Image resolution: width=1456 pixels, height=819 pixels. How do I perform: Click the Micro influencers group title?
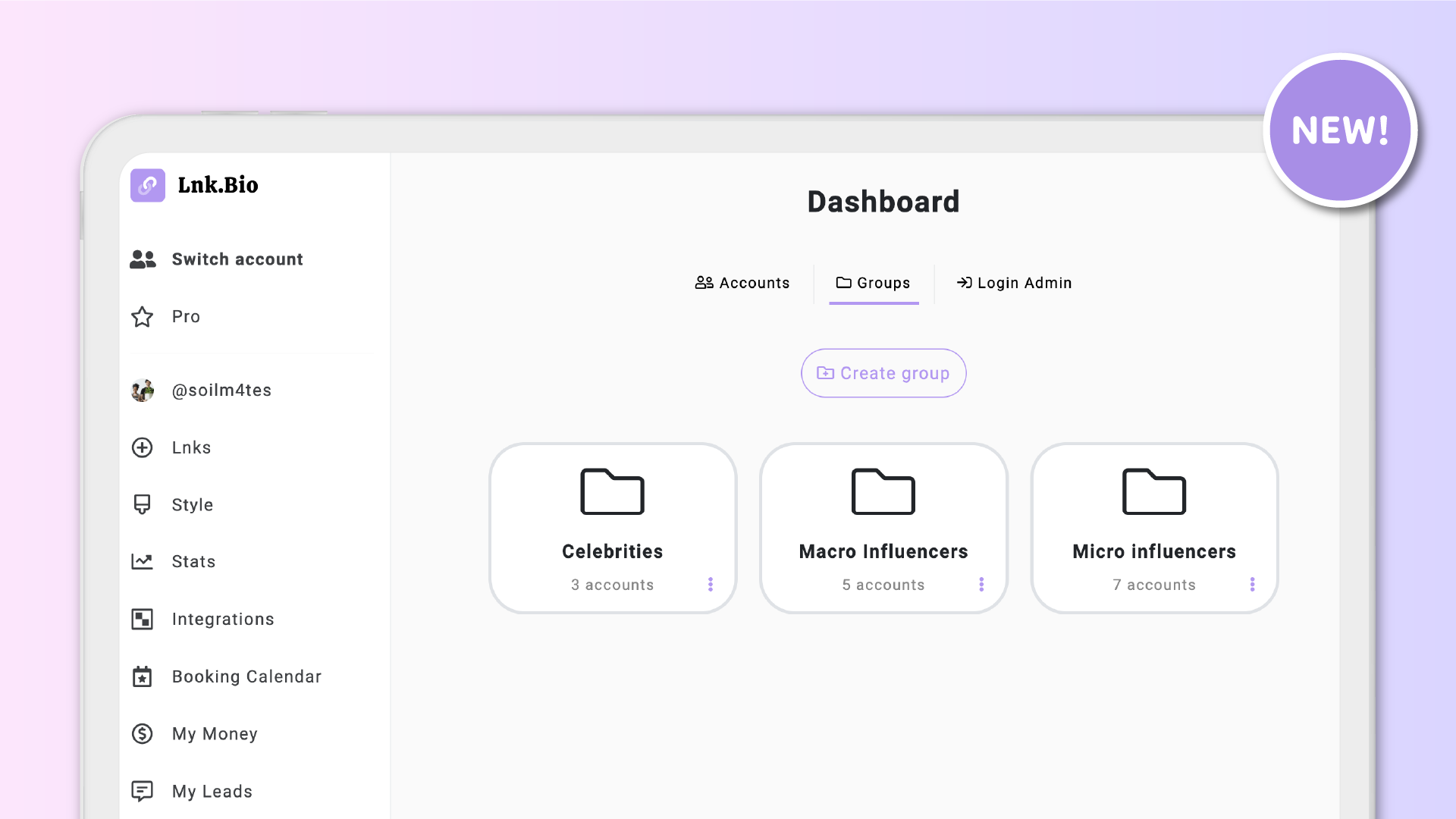coord(1154,551)
